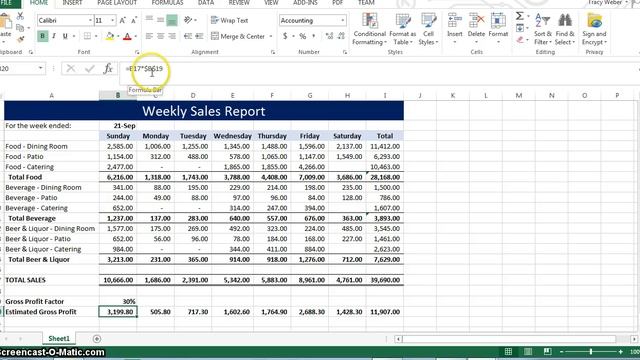Click the Clear eraser icon
Image resolution: width=640 pixels, height=360 pixels.
click(520, 40)
